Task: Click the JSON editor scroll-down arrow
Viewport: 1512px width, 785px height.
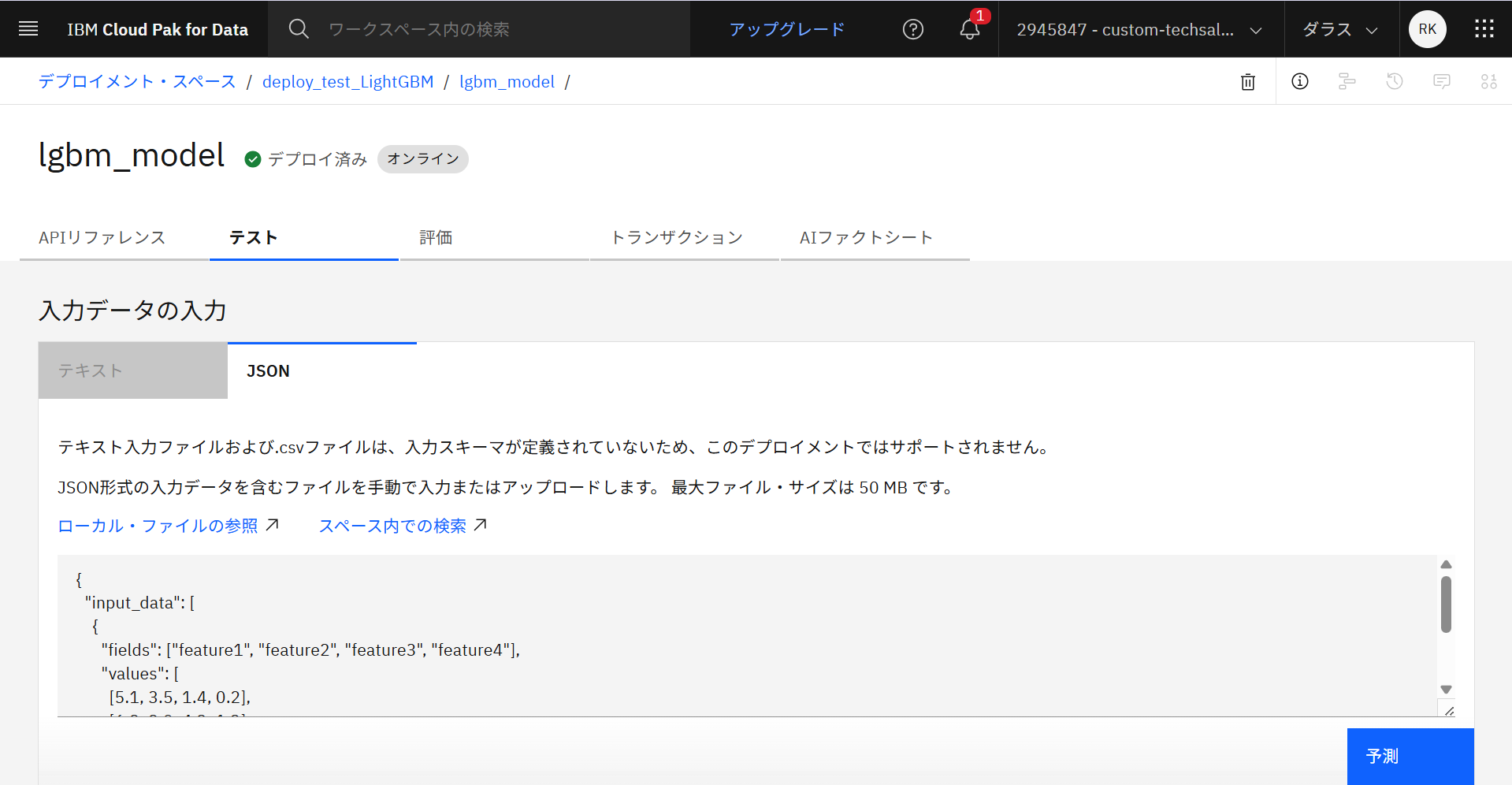Action: [1446, 690]
